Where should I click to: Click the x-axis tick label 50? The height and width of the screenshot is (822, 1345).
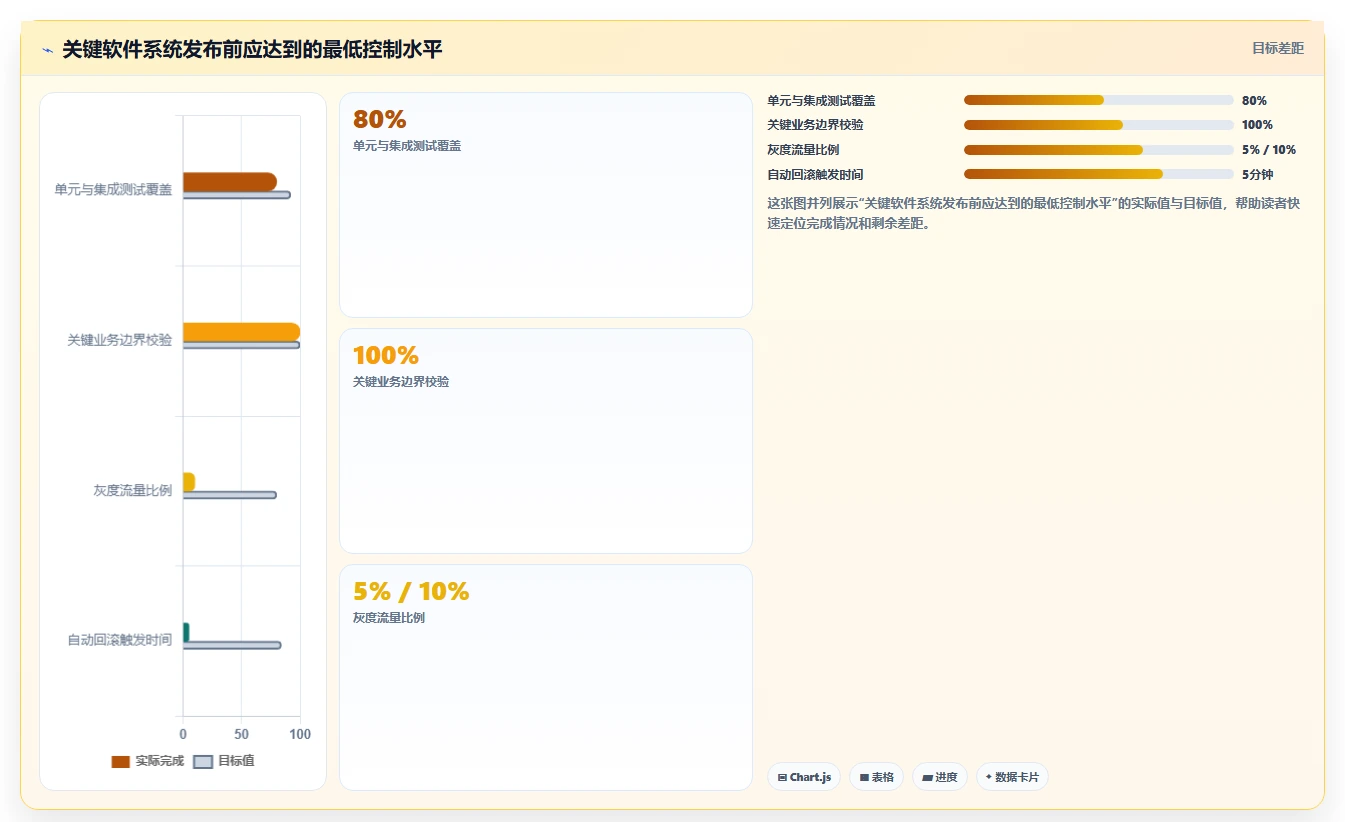(x=241, y=734)
